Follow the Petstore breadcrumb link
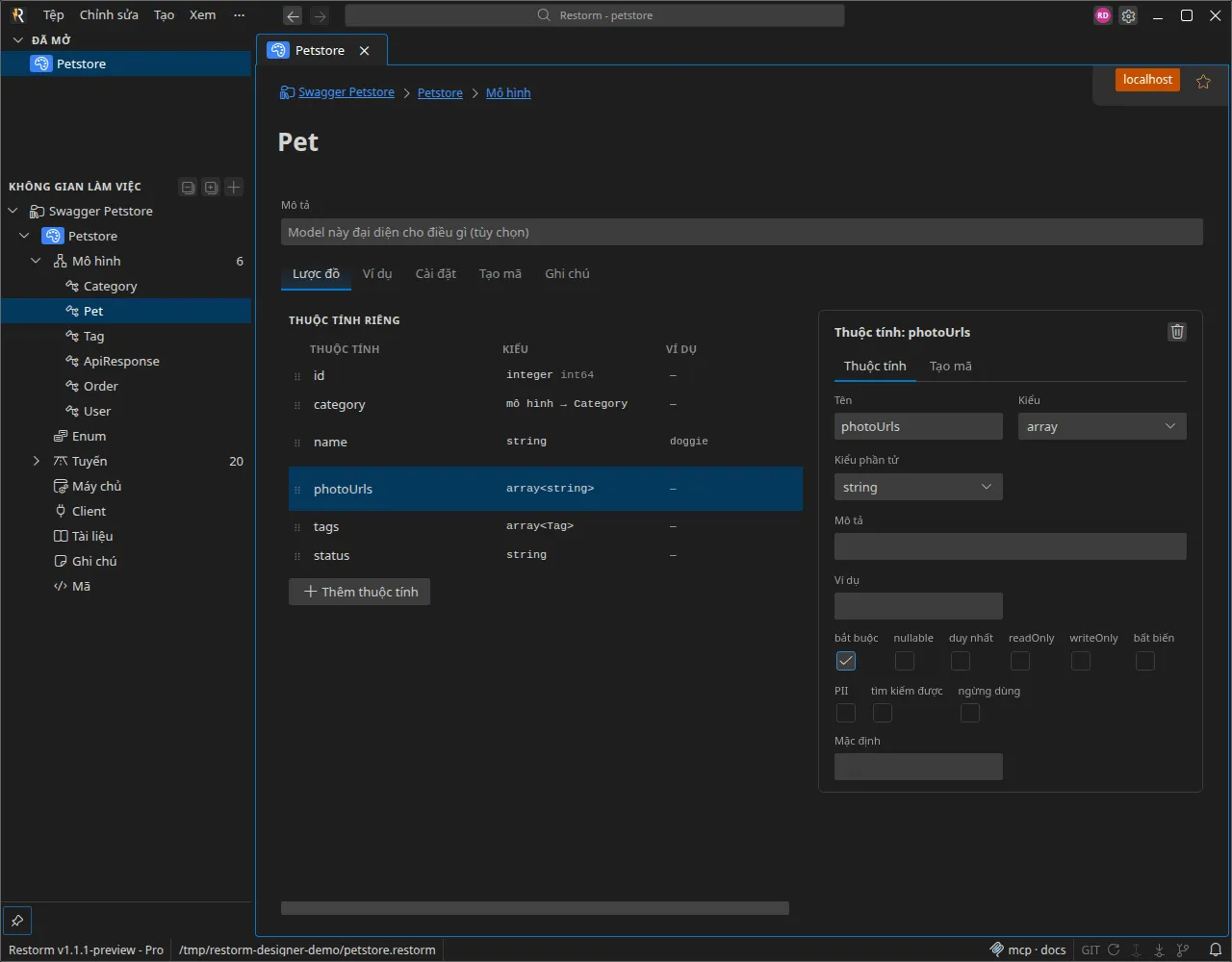Image resolution: width=1232 pixels, height=962 pixels. [440, 92]
